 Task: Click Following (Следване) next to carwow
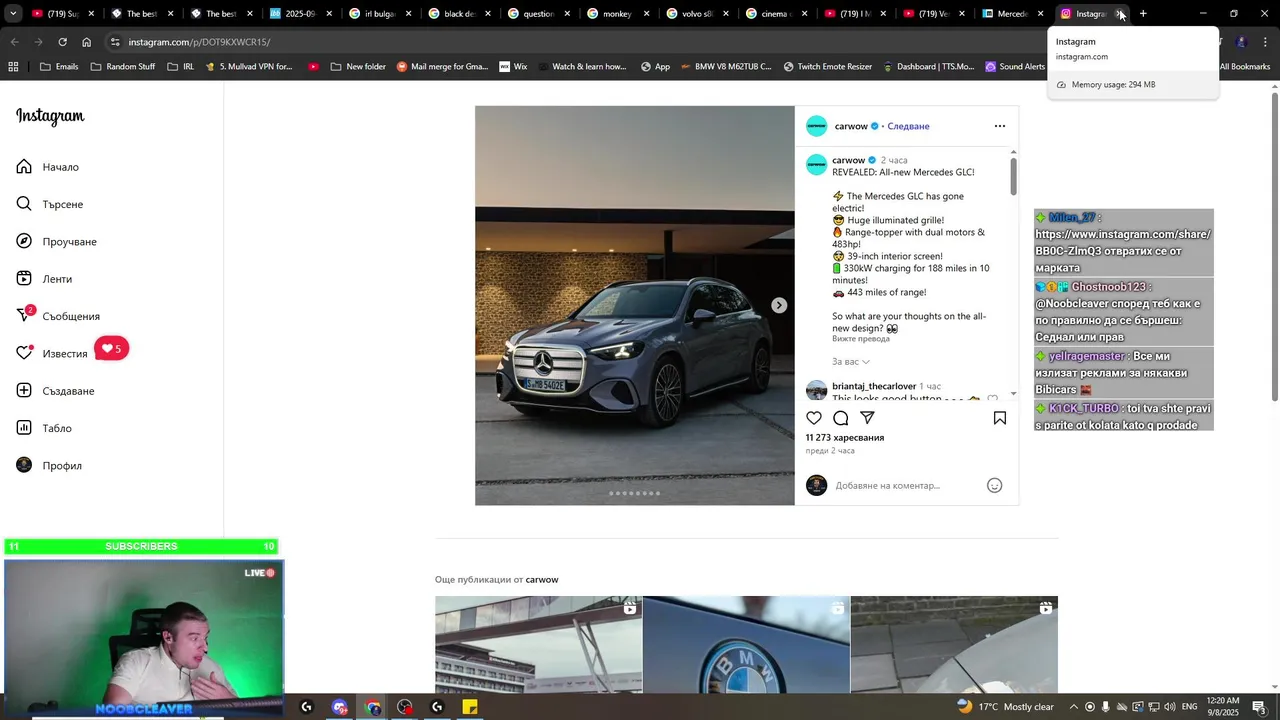coord(908,126)
